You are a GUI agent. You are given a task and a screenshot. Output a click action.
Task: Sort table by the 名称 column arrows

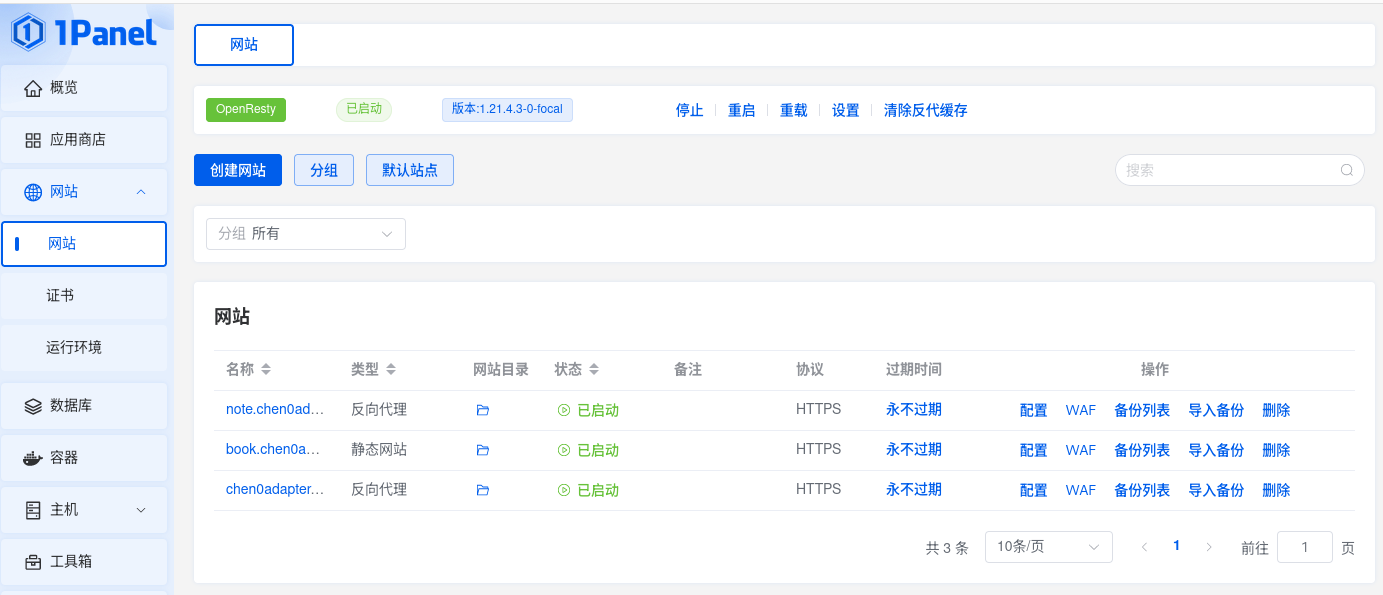tap(266, 370)
